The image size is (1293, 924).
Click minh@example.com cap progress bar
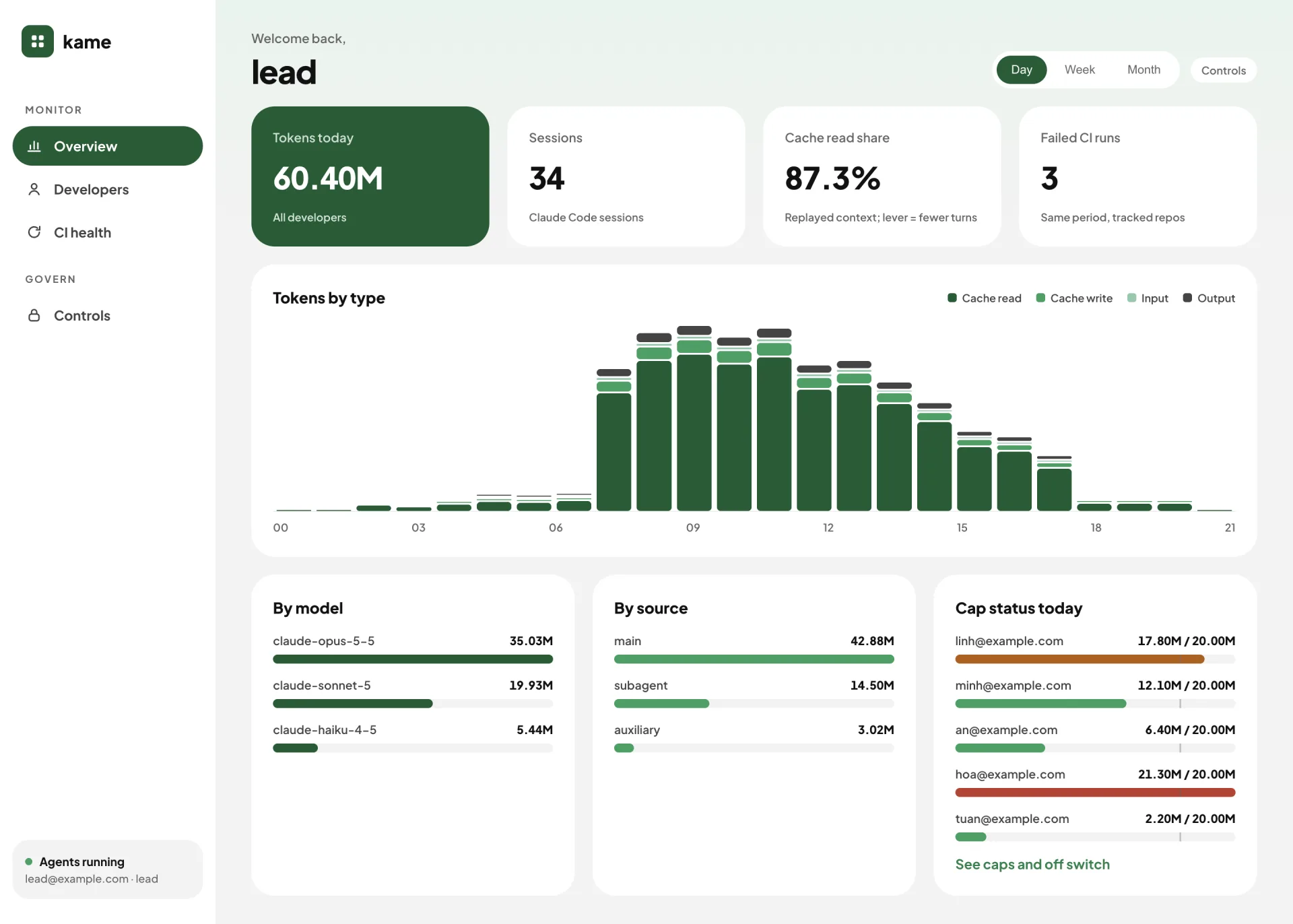click(1095, 704)
